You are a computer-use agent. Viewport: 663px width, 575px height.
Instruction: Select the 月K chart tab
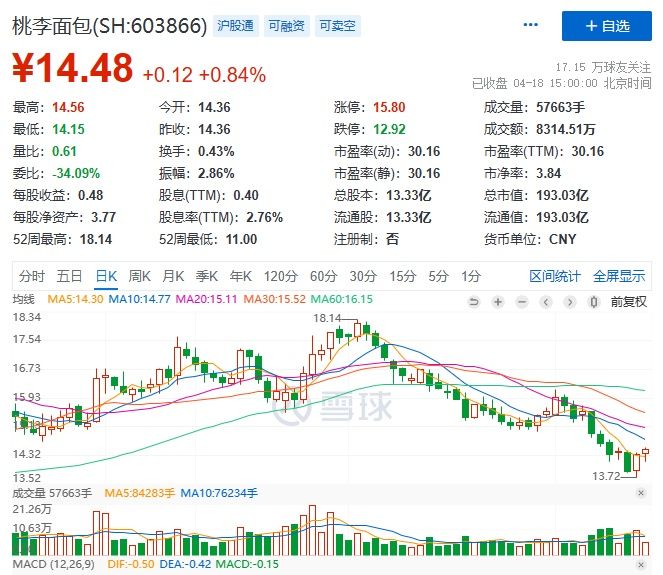click(173, 277)
